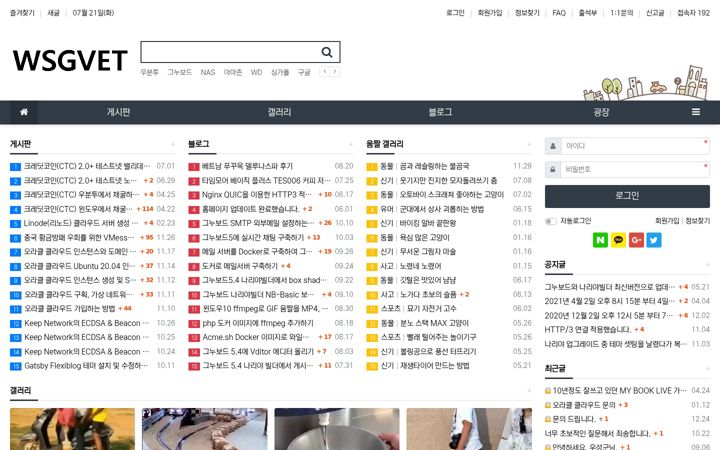Go to home via house icon
The height and width of the screenshot is (450, 720).
tap(24, 112)
